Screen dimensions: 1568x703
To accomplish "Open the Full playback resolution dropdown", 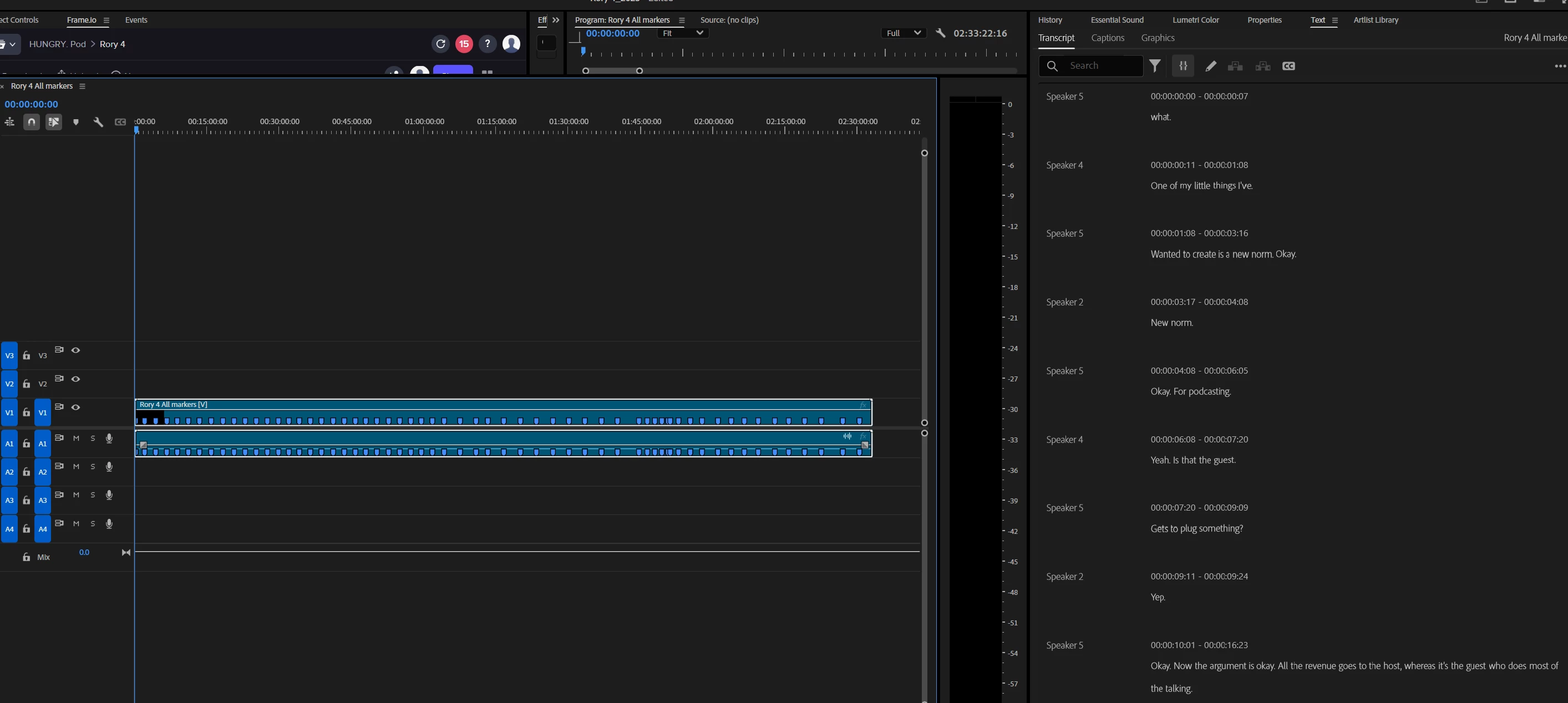I will point(903,33).
